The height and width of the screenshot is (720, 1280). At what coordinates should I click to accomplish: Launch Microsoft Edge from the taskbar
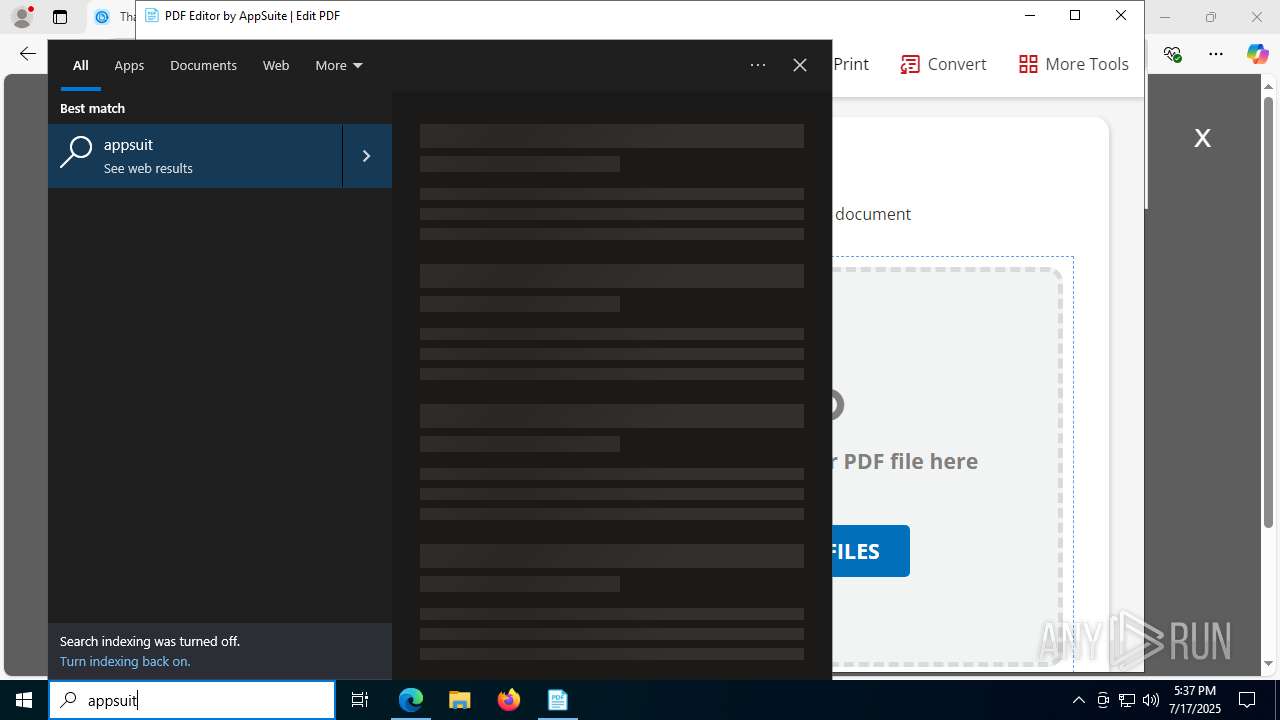tap(411, 700)
